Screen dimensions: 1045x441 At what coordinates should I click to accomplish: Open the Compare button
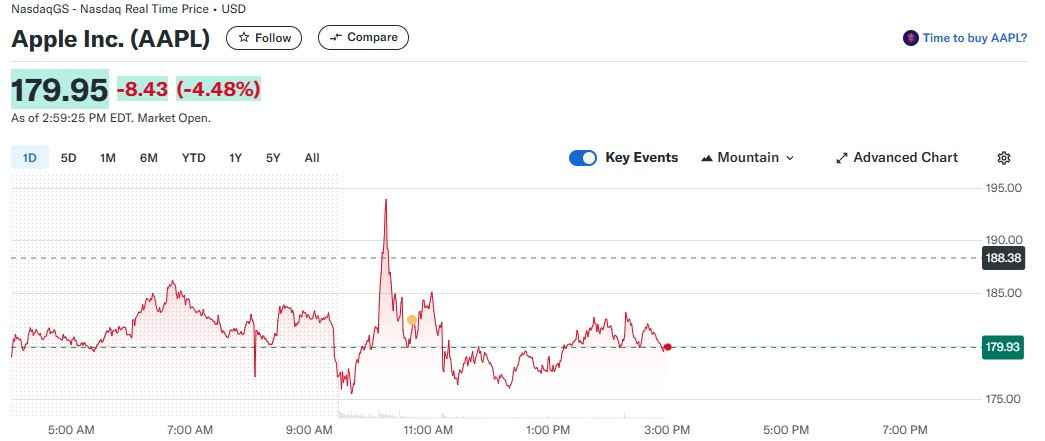[x=363, y=37]
